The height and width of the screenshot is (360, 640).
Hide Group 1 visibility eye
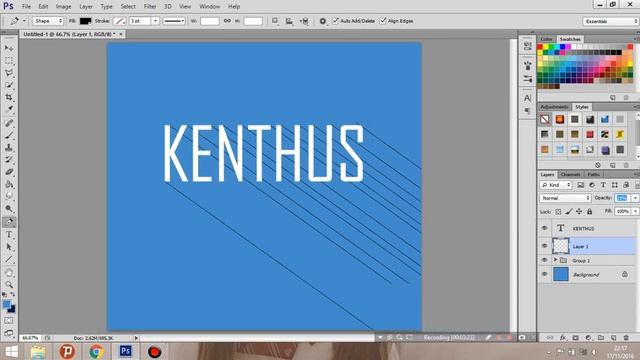pyautogui.click(x=544, y=260)
